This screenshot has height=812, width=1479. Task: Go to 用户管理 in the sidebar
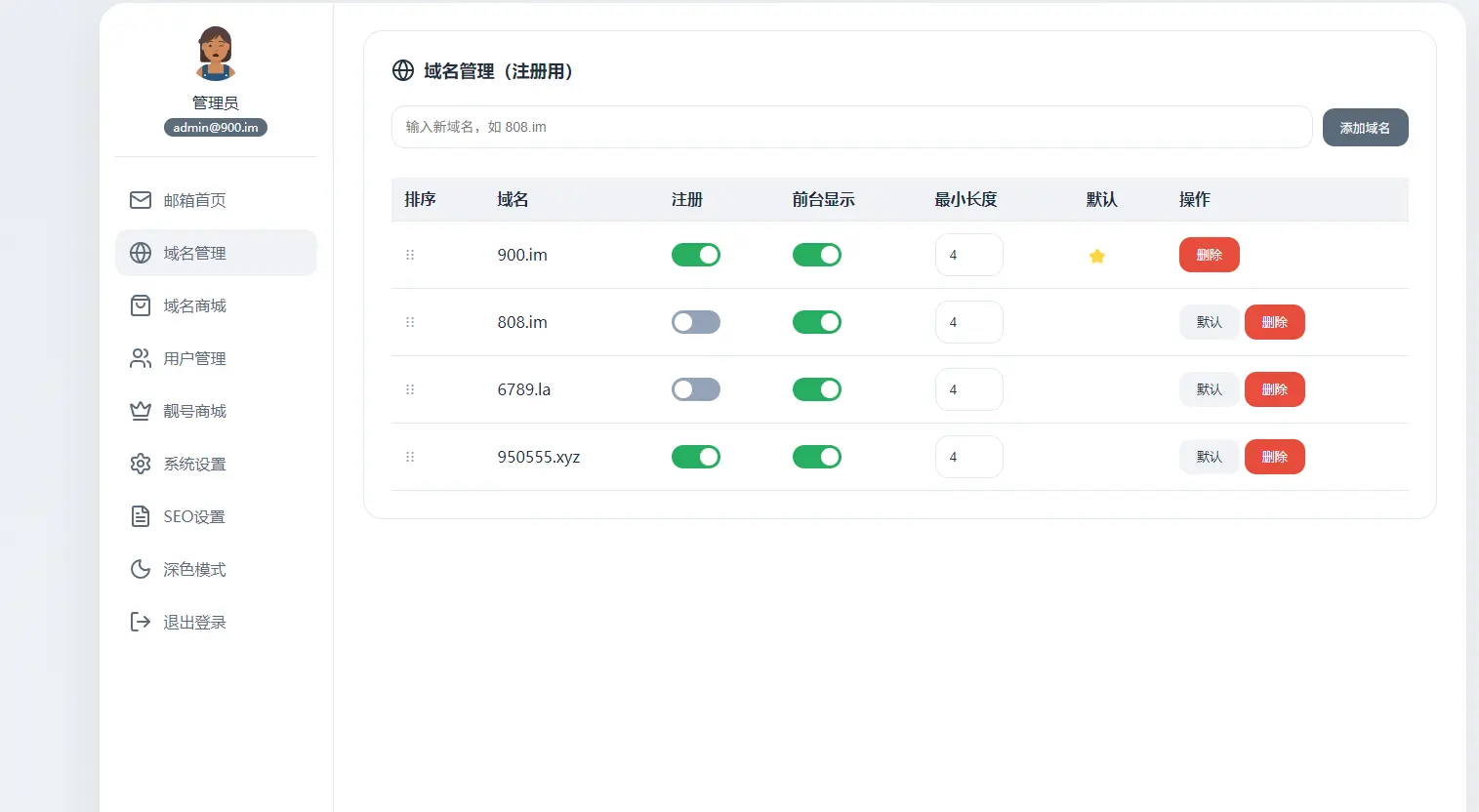[x=216, y=358]
